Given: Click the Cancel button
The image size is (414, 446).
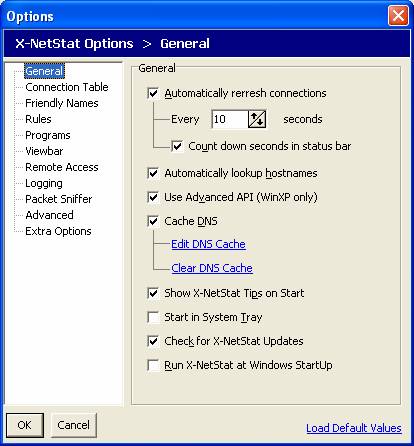Looking at the screenshot, I should tap(73, 425).
